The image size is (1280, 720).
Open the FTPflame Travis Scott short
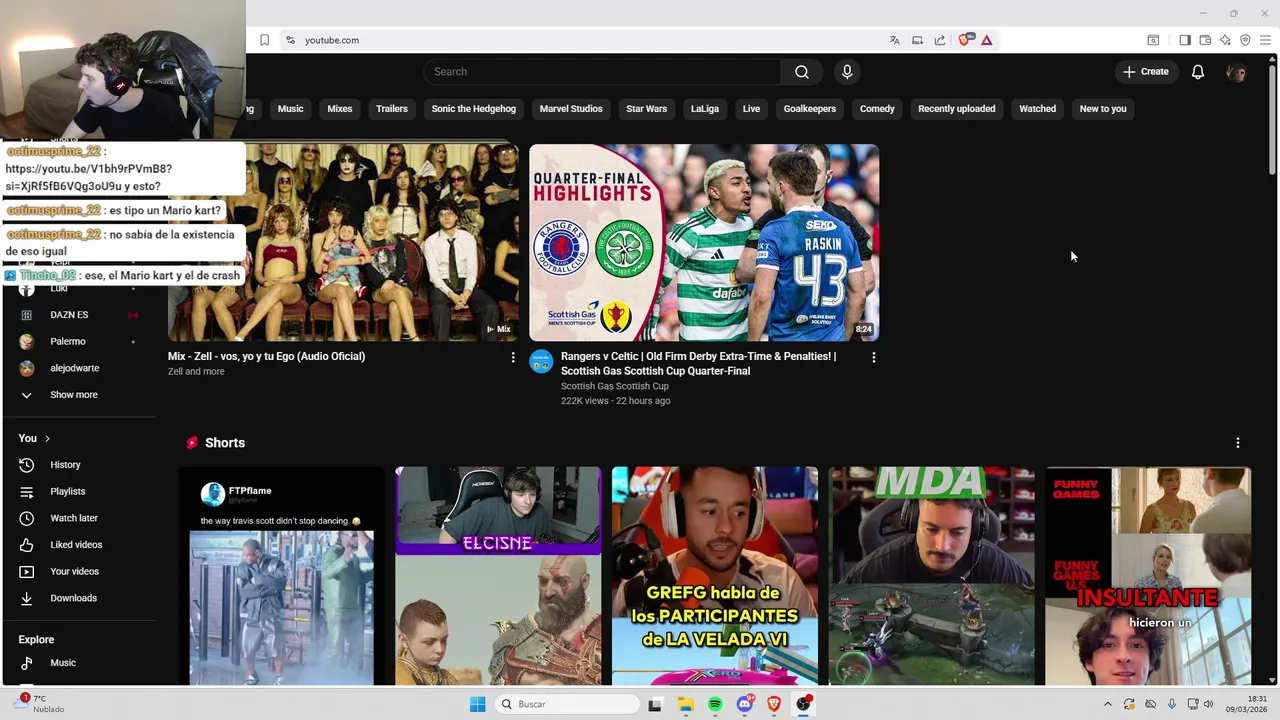tap(282, 576)
